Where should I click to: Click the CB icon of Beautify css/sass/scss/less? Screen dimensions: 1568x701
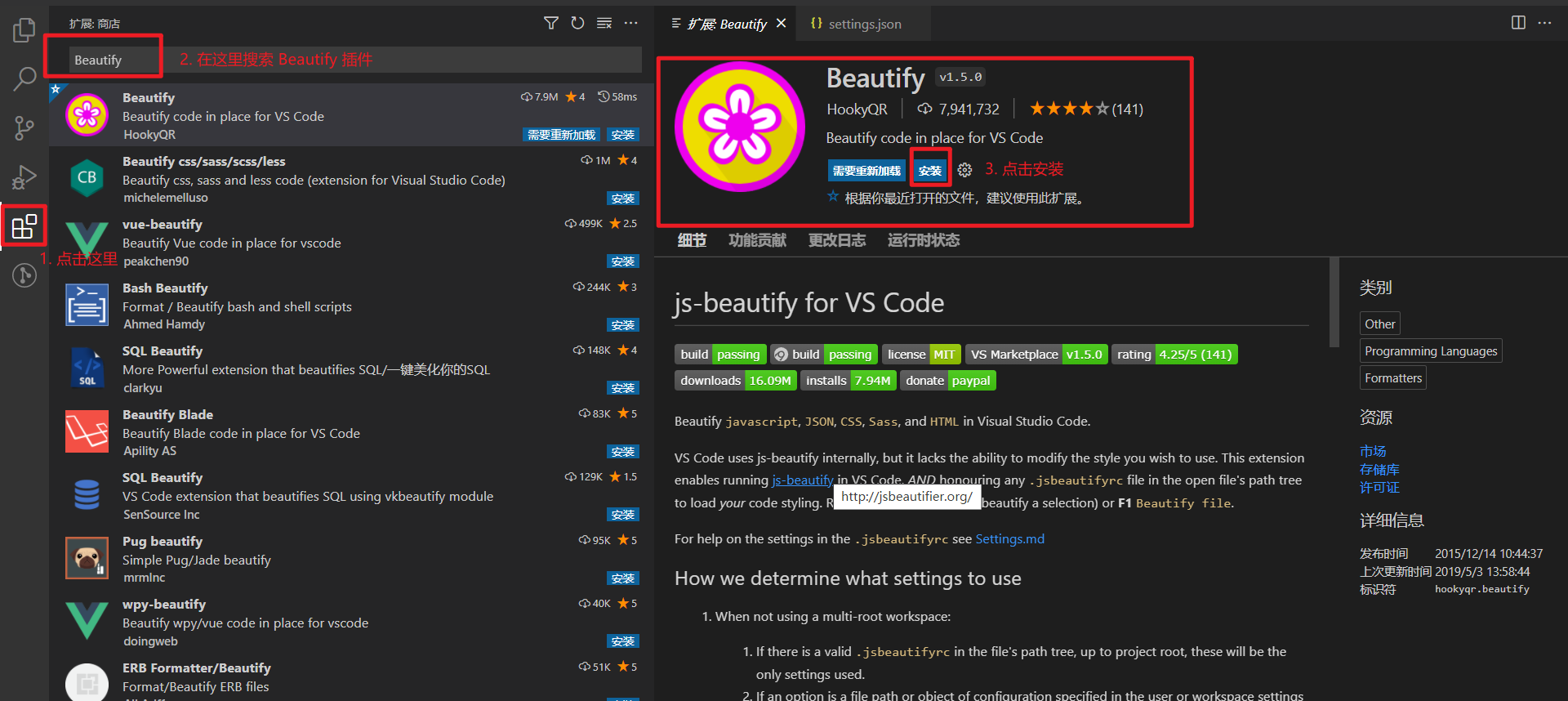click(x=87, y=177)
